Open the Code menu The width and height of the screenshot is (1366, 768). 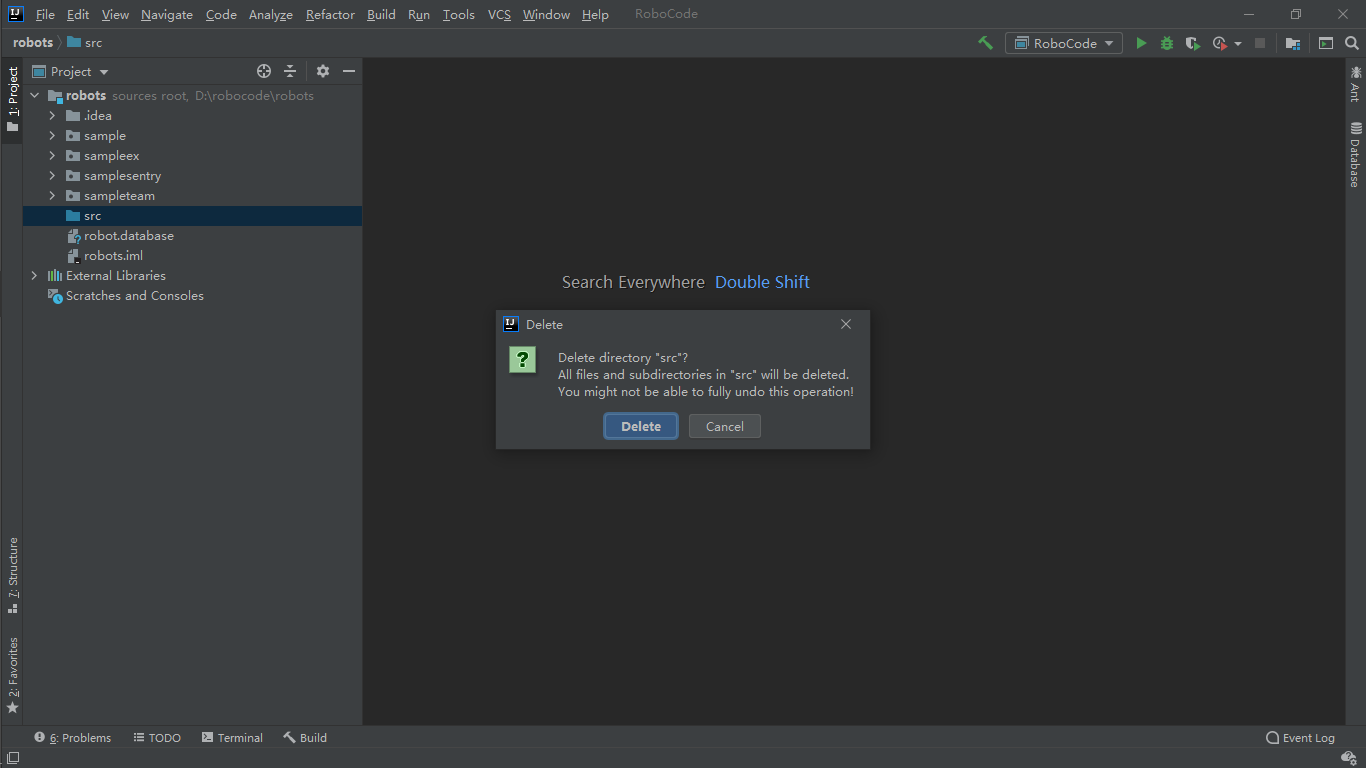coord(221,14)
